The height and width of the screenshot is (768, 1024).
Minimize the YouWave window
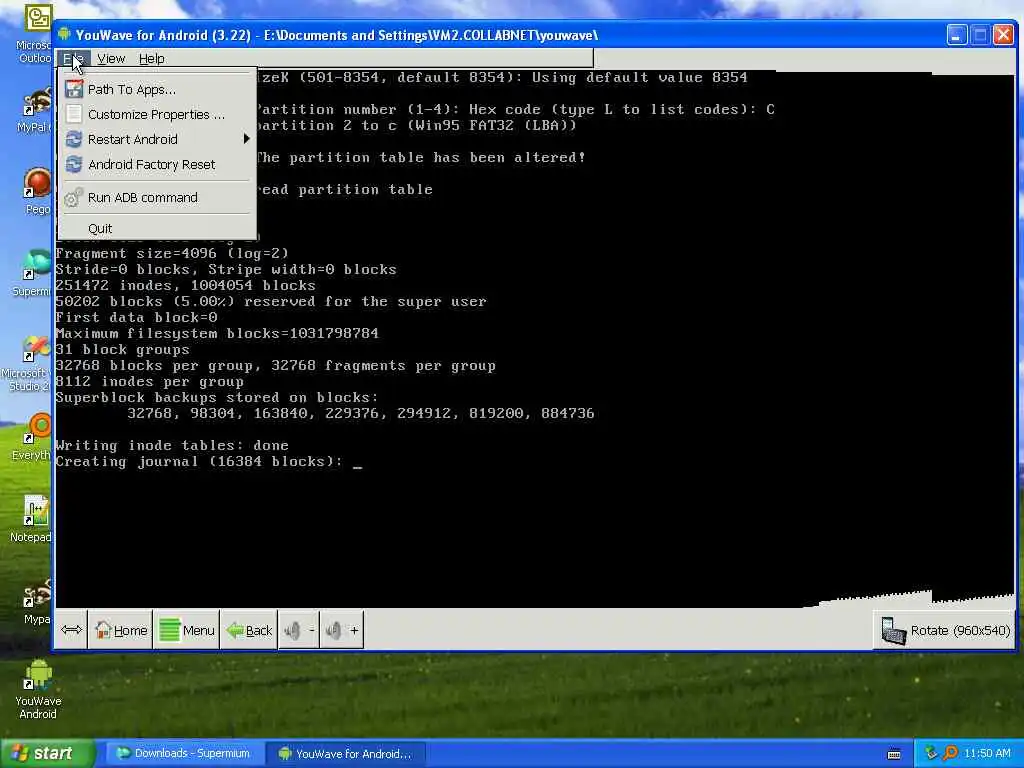pyautogui.click(x=957, y=35)
